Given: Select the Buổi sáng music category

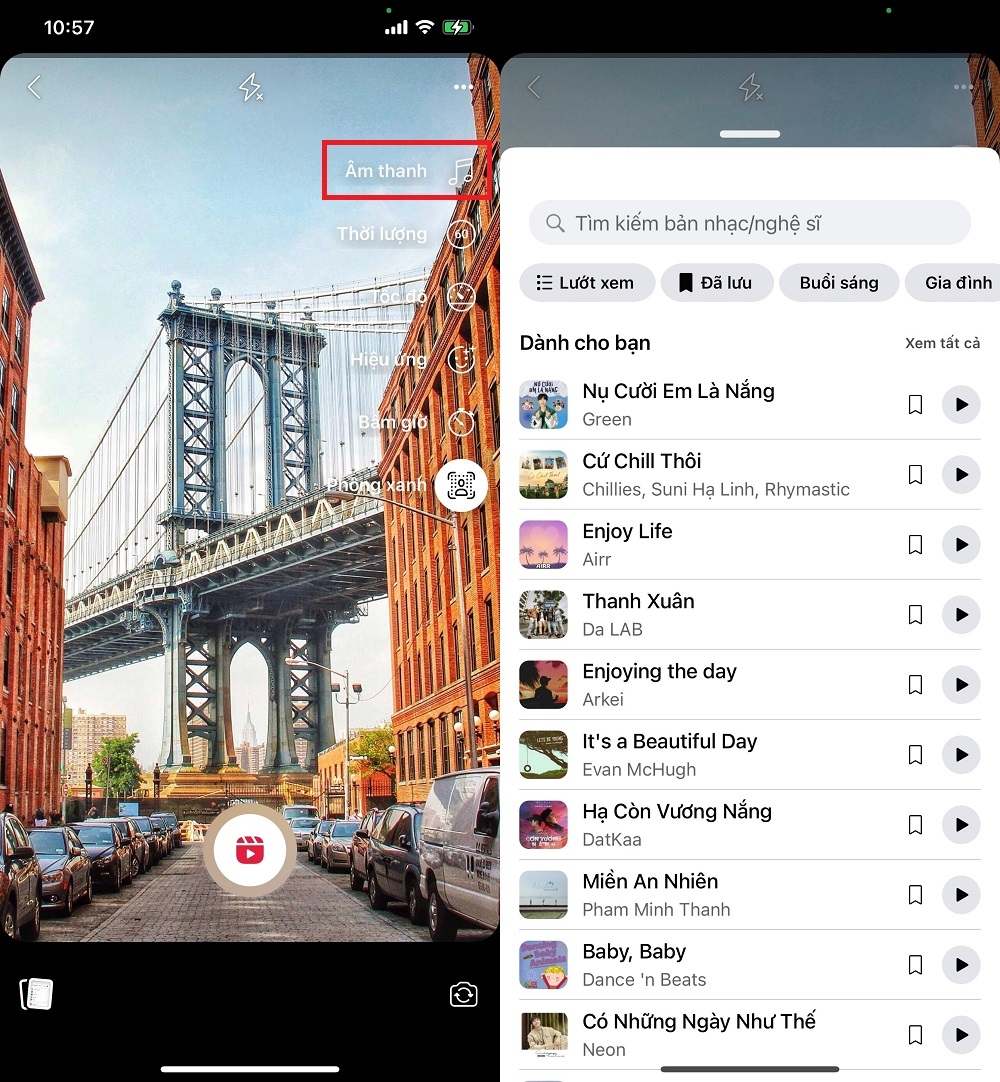Looking at the screenshot, I should click(x=839, y=282).
